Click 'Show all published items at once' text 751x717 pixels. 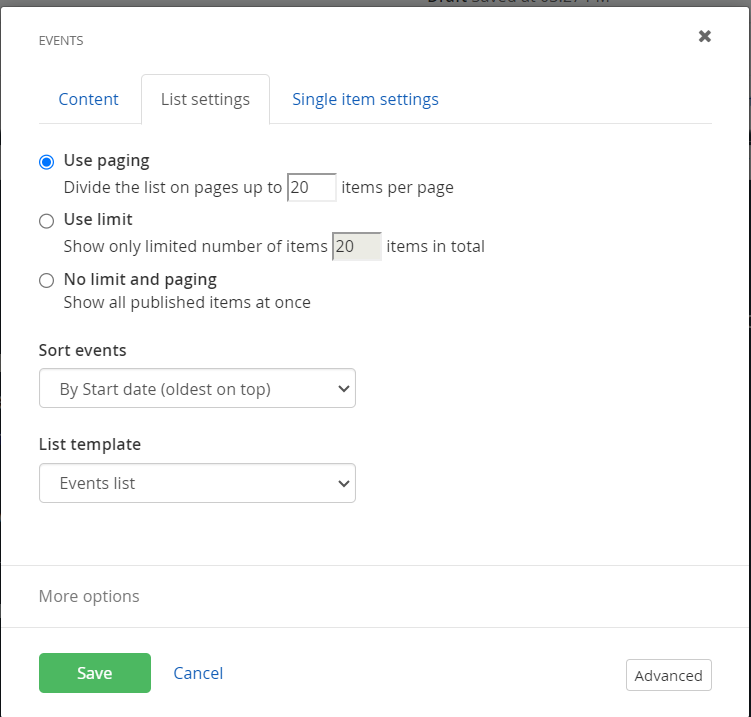pyautogui.click(x=187, y=303)
